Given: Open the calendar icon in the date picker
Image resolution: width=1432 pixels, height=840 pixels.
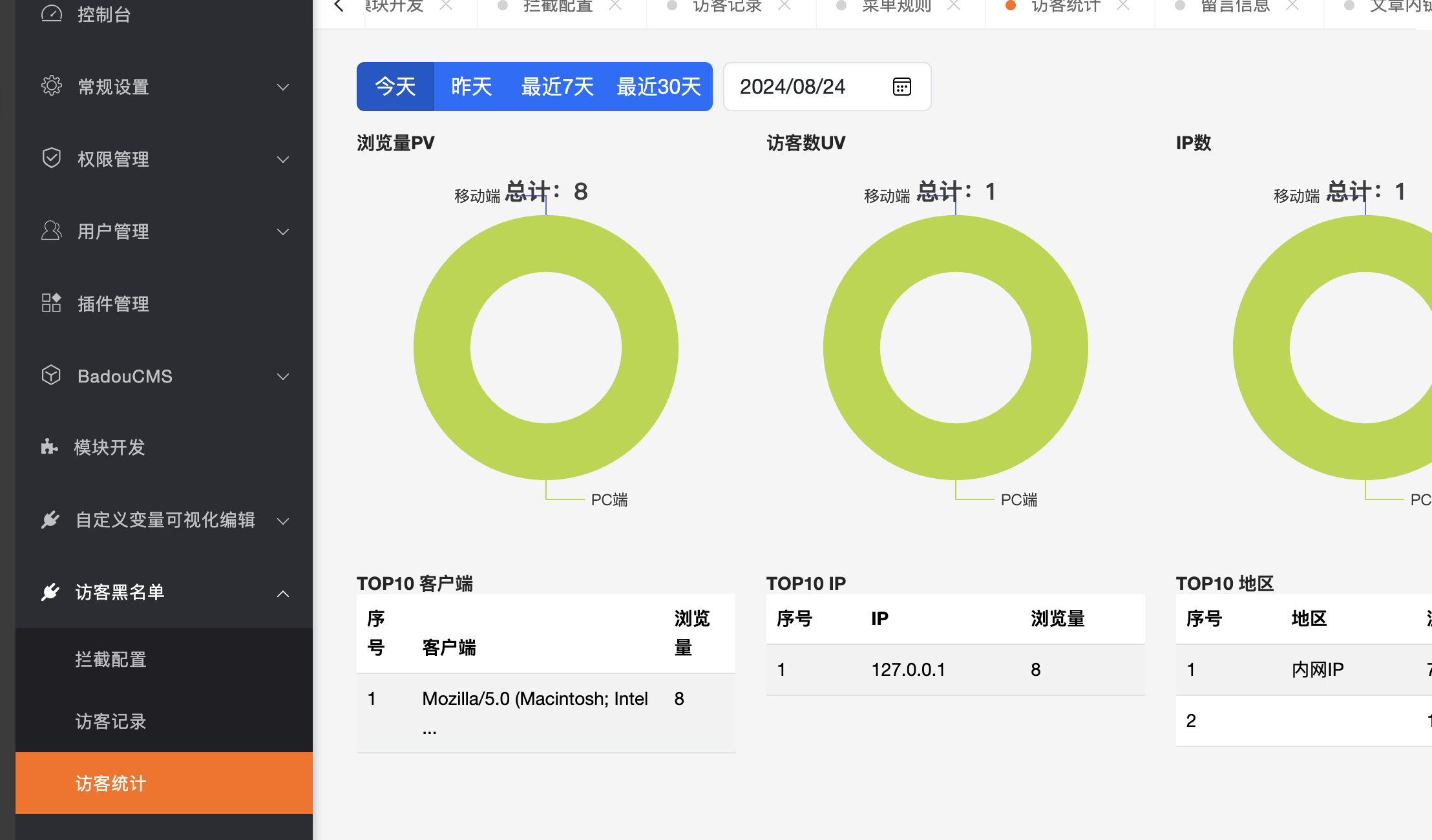Looking at the screenshot, I should point(903,87).
